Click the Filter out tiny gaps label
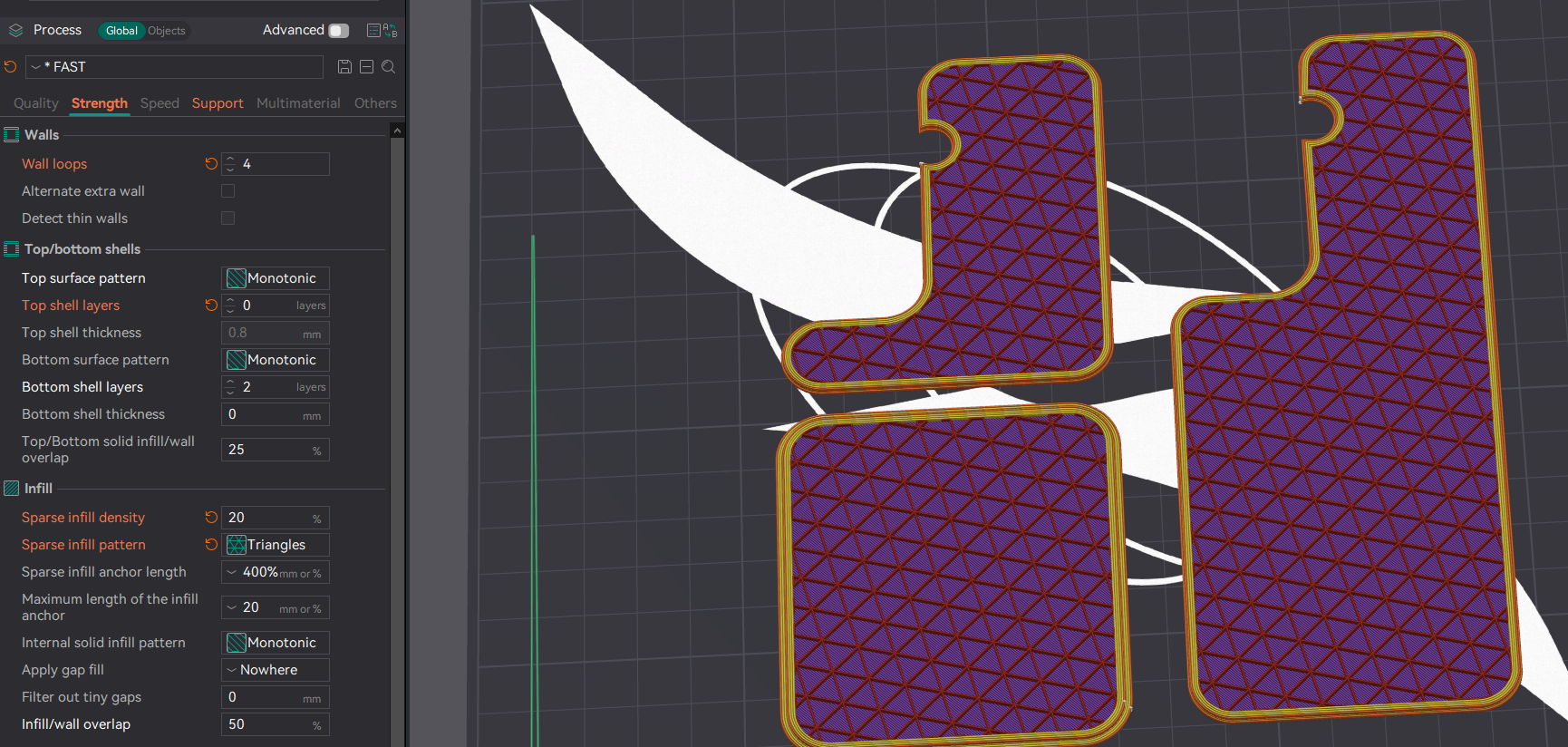This screenshot has height=747, width=1568. (82, 697)
